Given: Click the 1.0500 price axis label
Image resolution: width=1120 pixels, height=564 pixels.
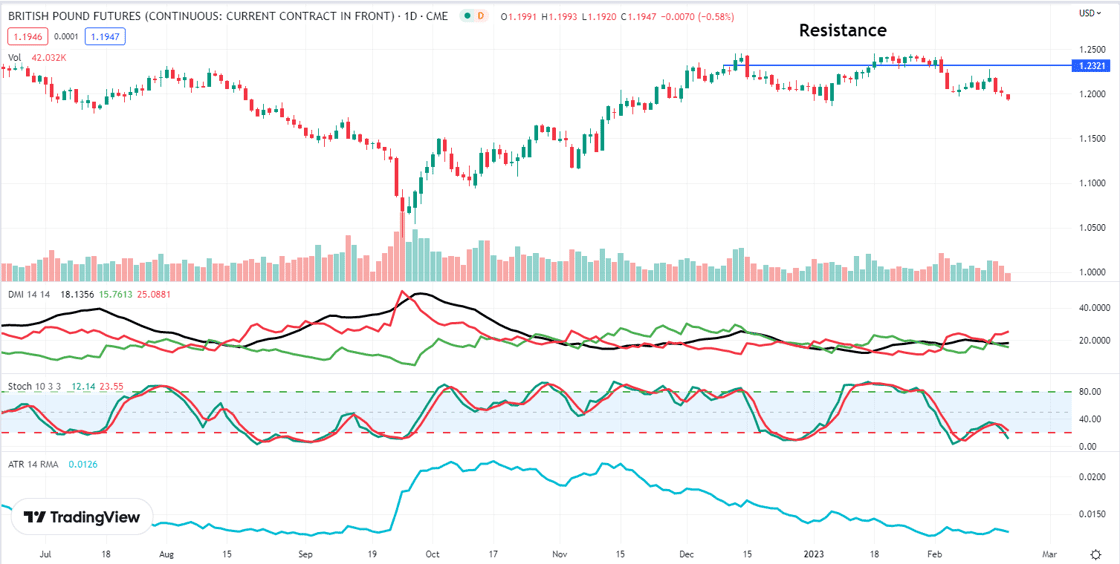Looking at the screenshot, I should click(1090, 228).
